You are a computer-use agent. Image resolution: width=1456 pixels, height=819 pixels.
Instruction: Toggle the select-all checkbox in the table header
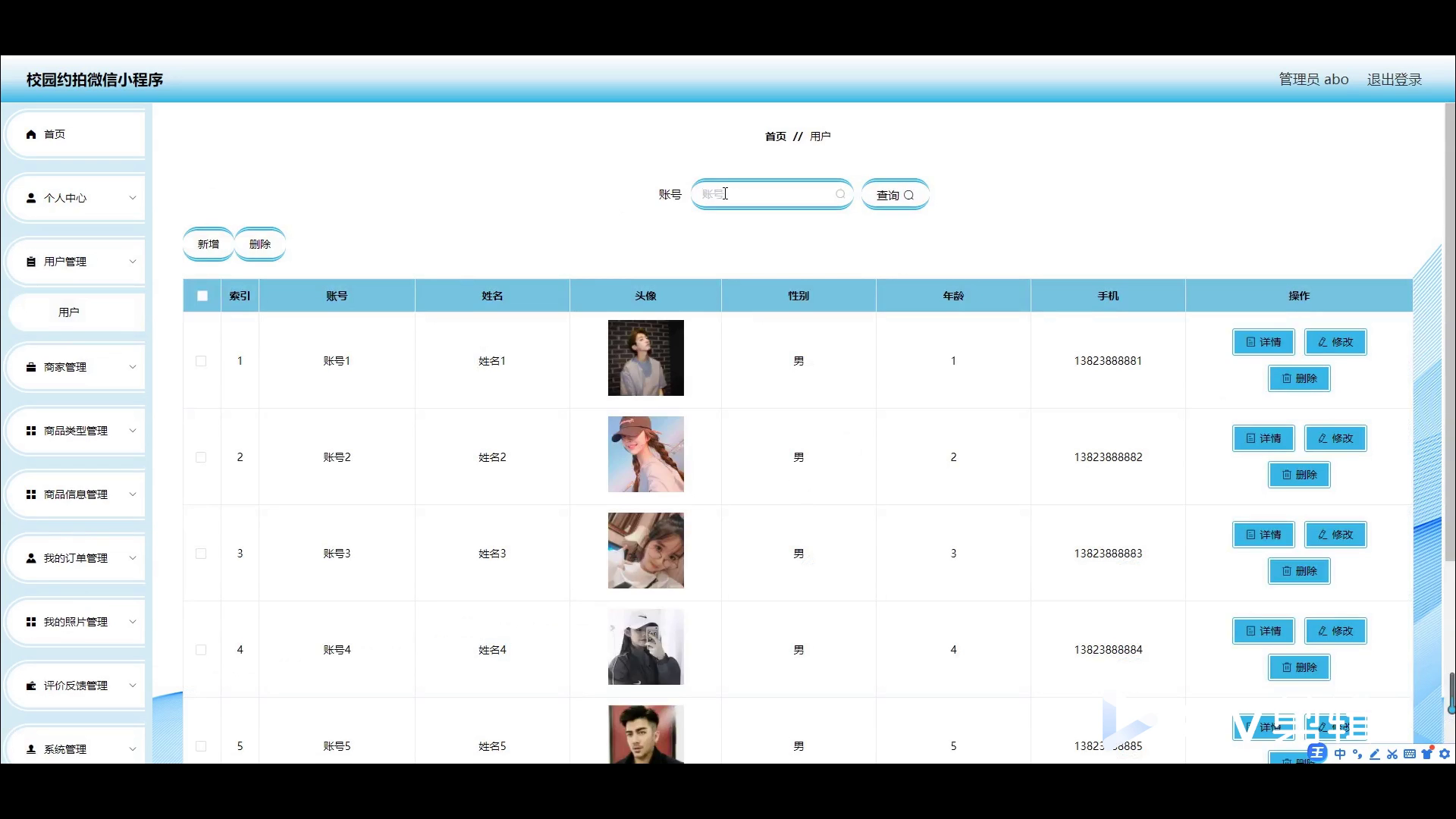point(202,296)
